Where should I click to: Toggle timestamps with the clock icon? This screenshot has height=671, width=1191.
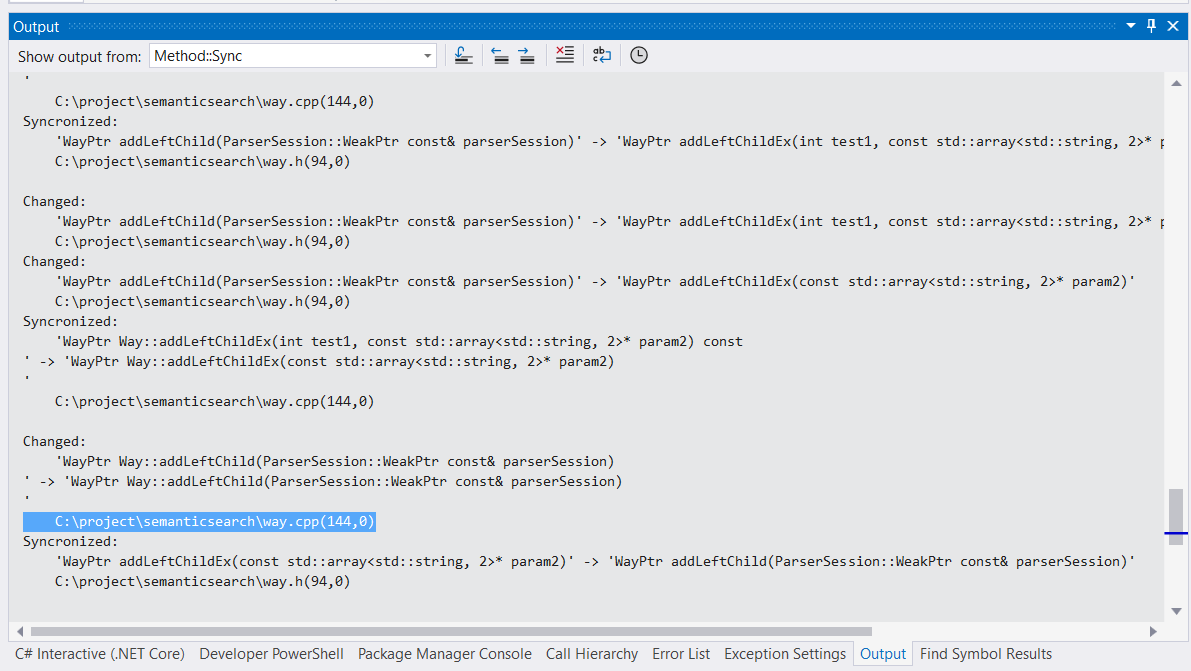[639, 56]
